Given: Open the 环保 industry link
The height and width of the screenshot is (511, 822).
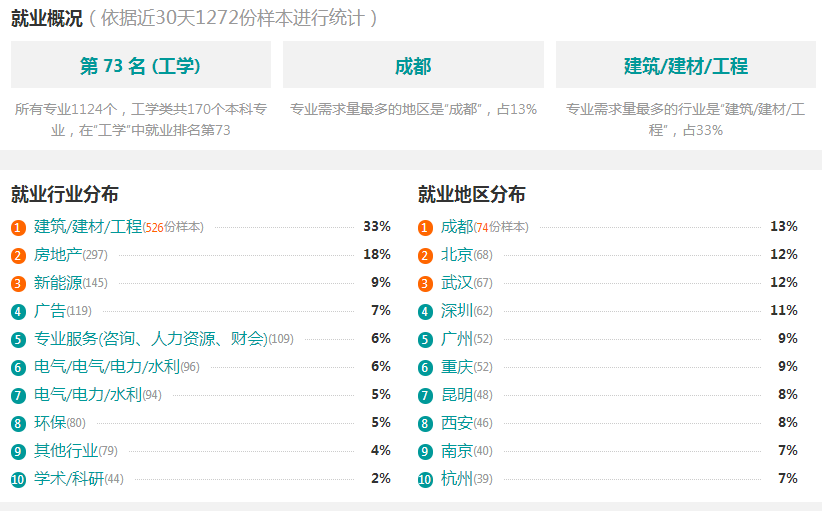Looking at the screenshot, I should click(50, 422).
